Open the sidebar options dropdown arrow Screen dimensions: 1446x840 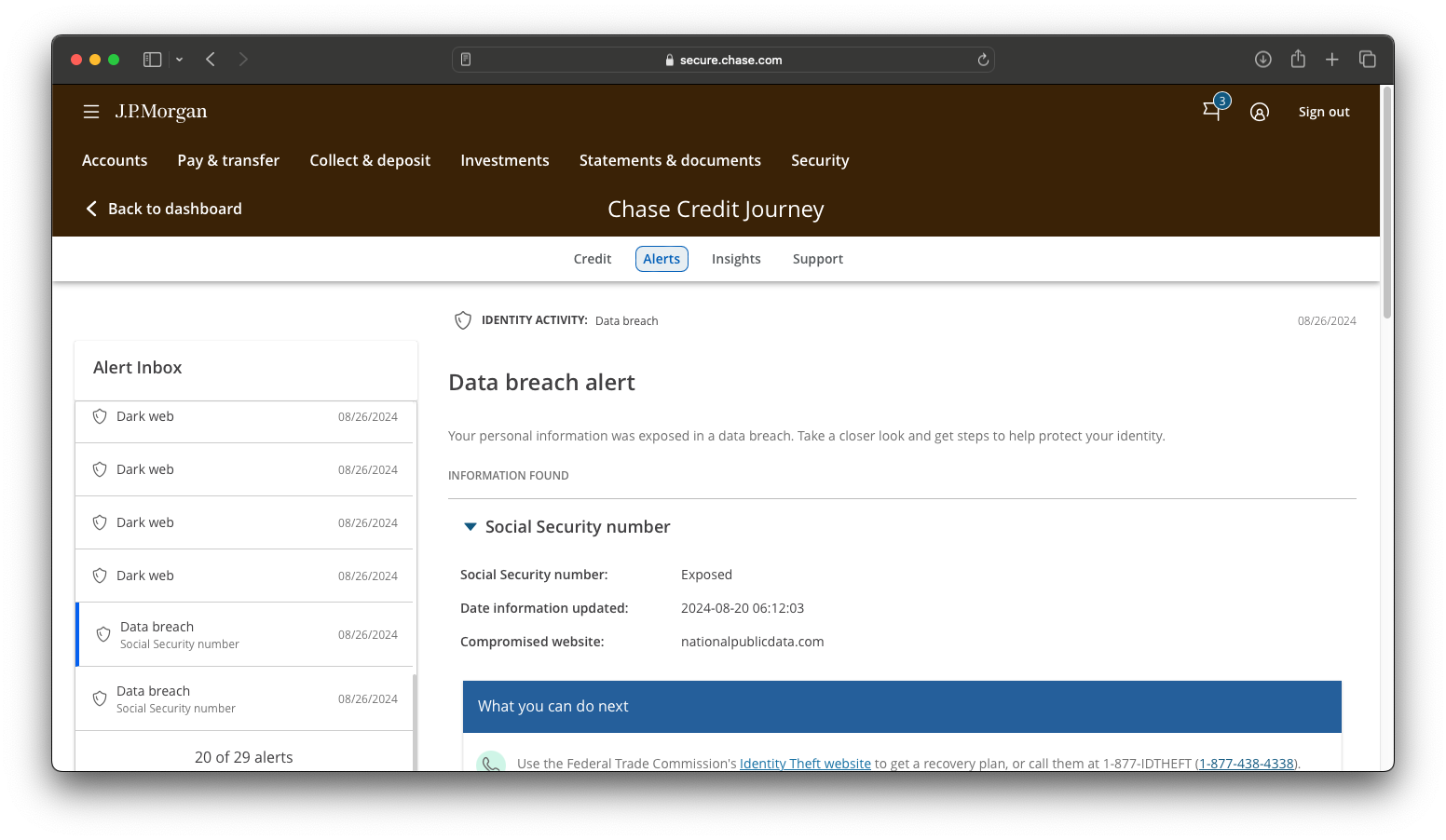(179, 60)
